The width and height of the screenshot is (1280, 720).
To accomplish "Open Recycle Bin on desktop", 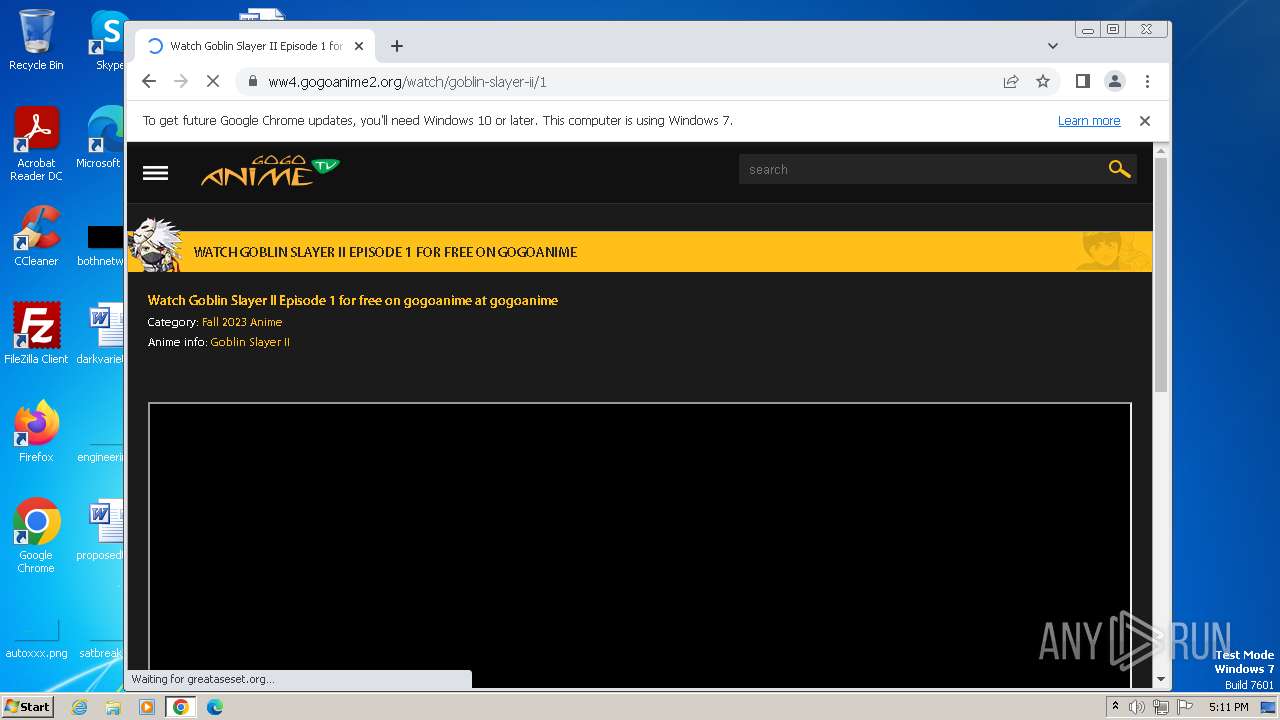I will coord(36,41).
